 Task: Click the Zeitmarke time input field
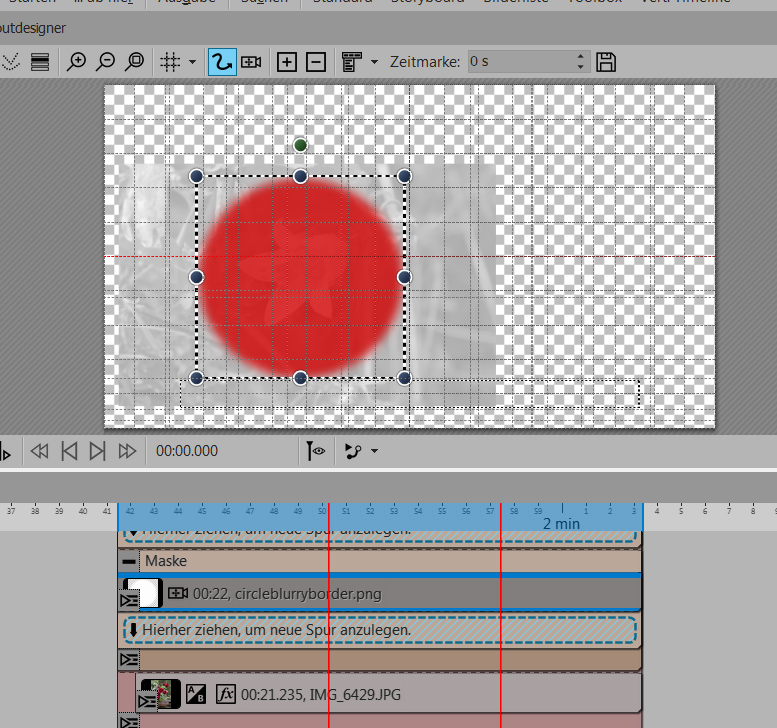pyautogui.click(x=520, y=62)
